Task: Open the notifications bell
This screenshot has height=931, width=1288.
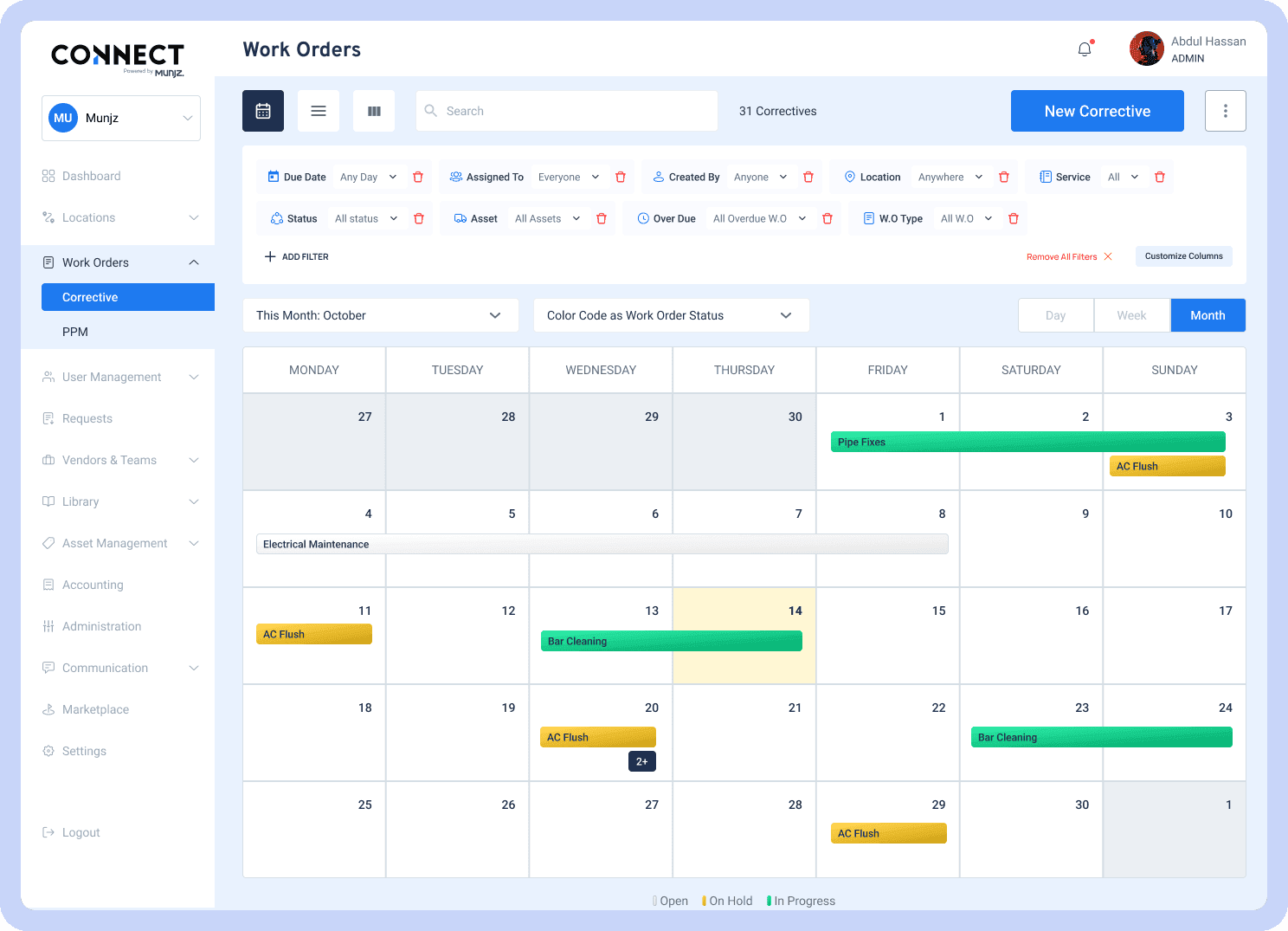Action: (x=1085, y=49)
